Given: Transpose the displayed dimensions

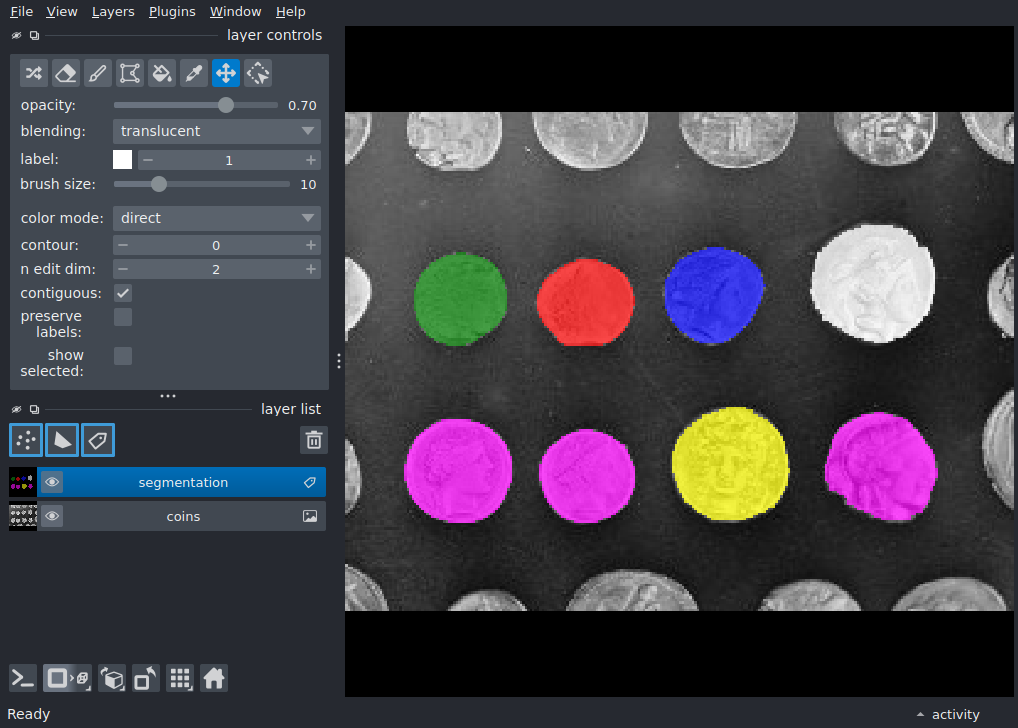Looking at the screenshot, I should [x=145, y=679].
